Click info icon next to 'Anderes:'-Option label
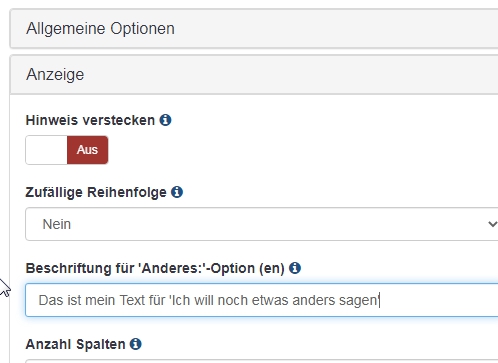498x363 pixels. tap(295, 268)
